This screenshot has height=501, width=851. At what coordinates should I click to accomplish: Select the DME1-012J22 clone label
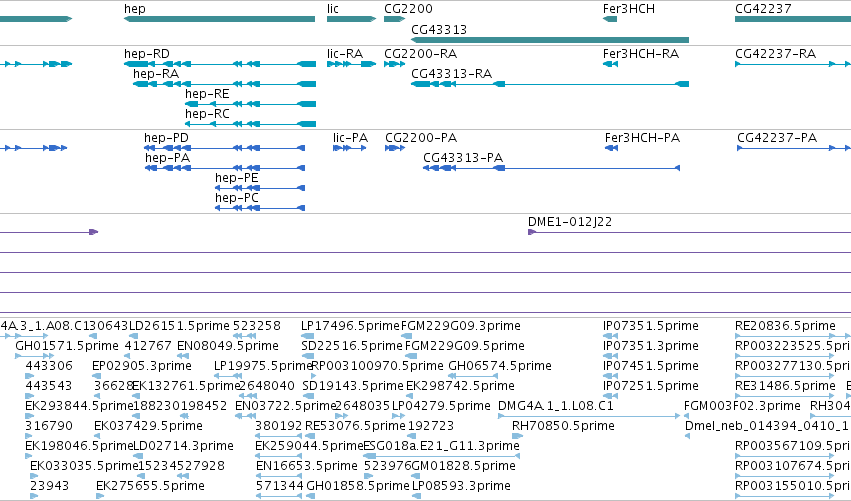[570, 222]
